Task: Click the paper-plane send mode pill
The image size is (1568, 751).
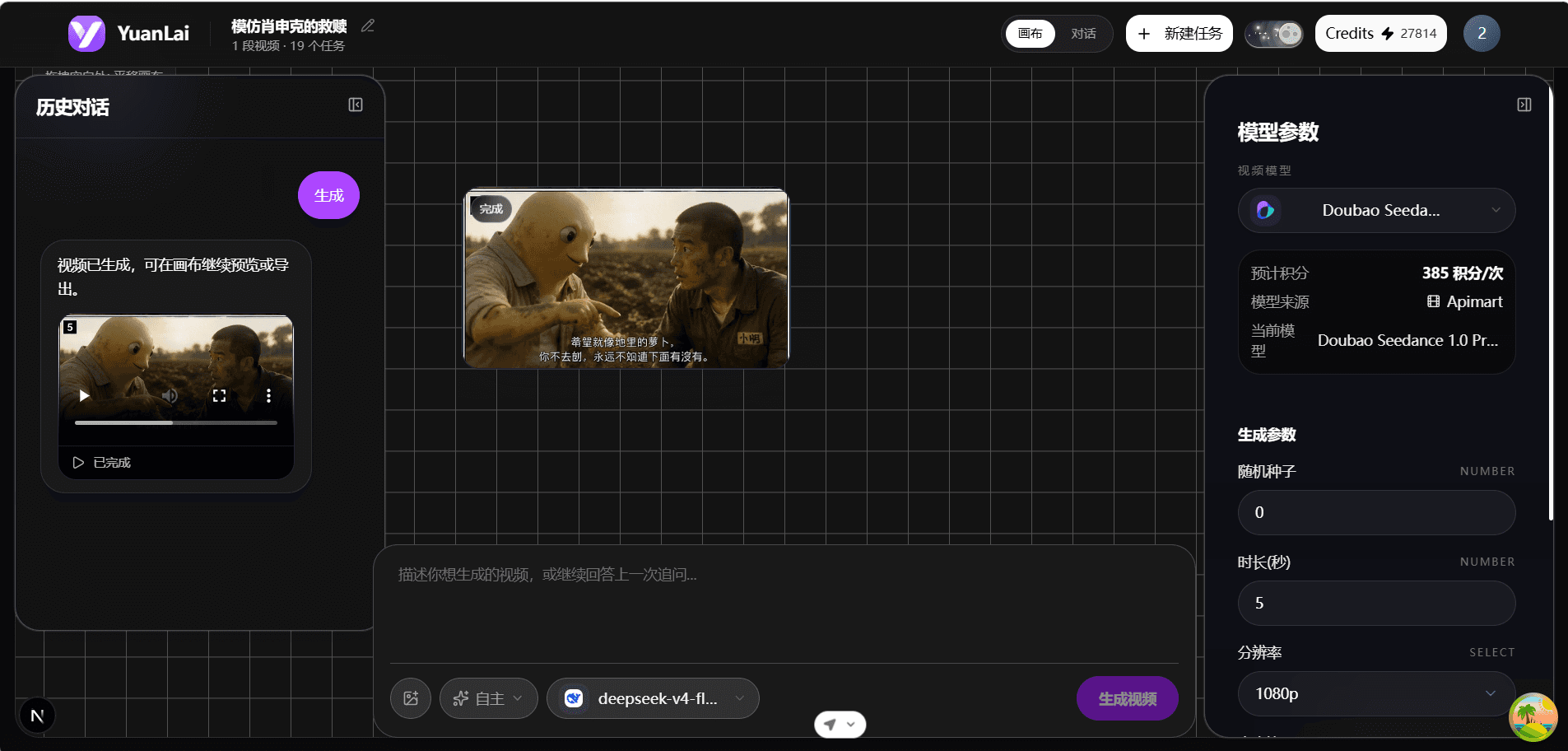Action: 840,725
